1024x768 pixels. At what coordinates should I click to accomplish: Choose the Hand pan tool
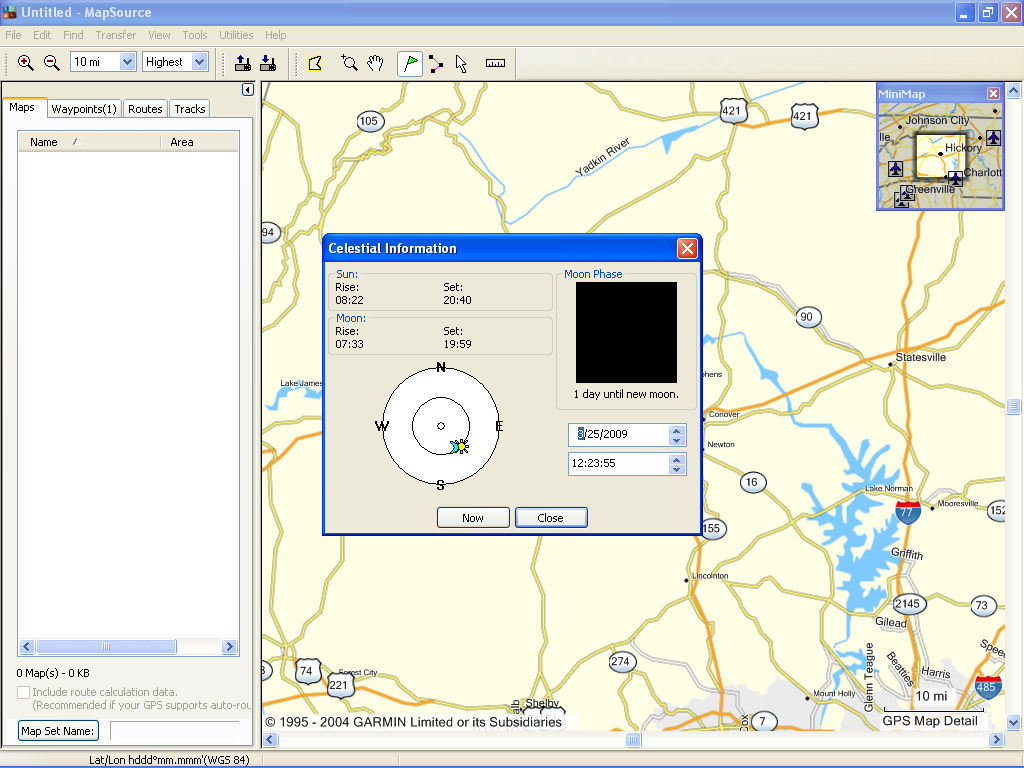tap(373, 63)
